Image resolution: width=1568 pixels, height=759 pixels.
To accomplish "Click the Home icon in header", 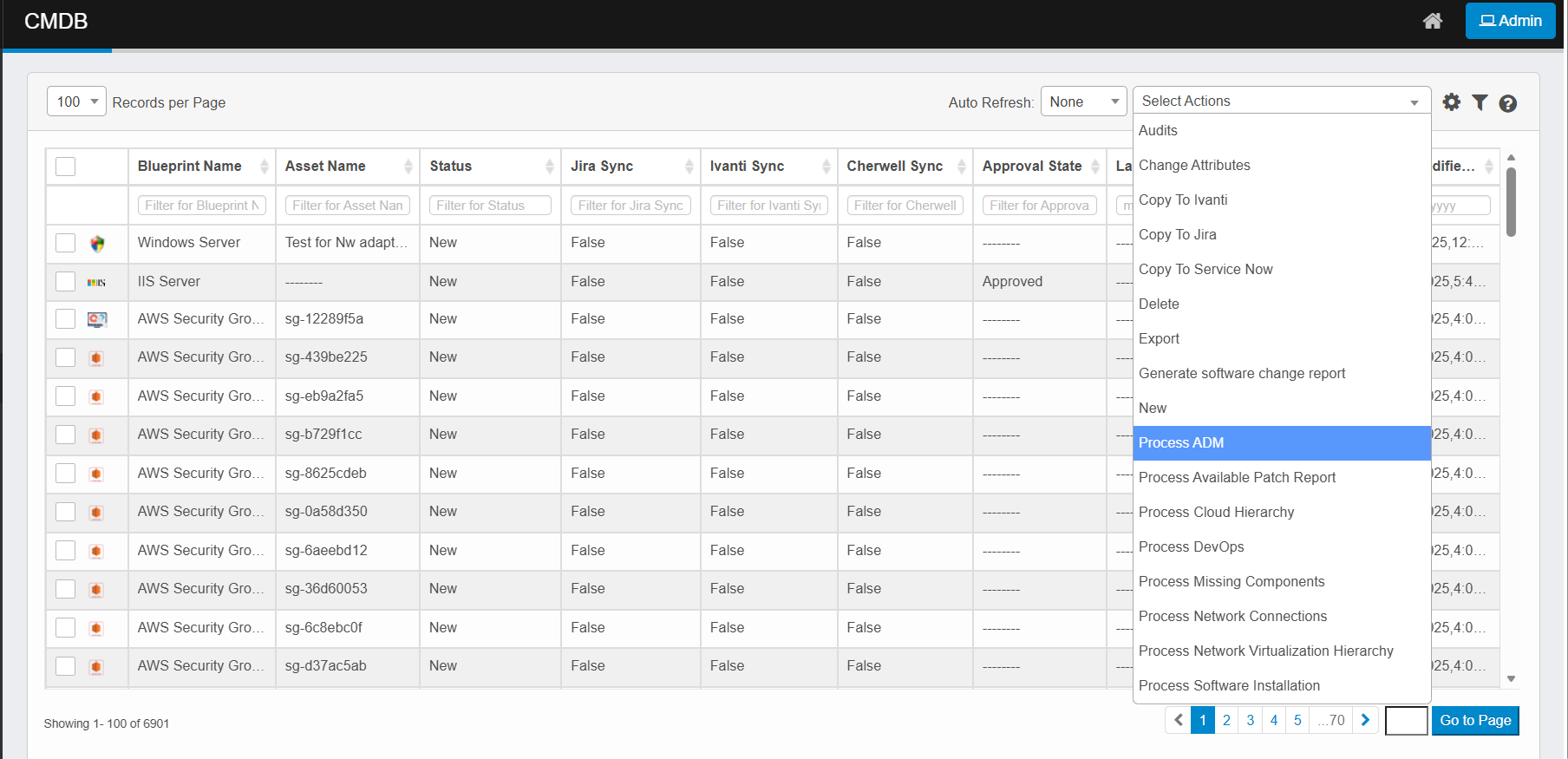I will [1432, 21].
